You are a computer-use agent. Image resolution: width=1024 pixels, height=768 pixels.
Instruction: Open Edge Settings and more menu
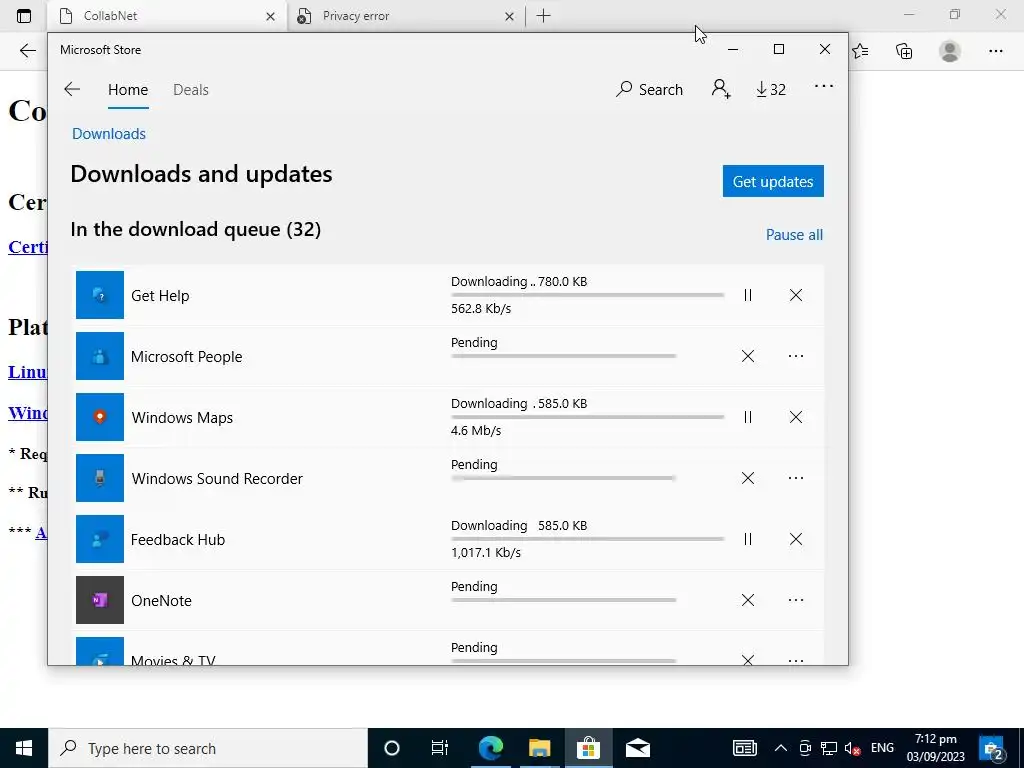(x=995, y=51)
